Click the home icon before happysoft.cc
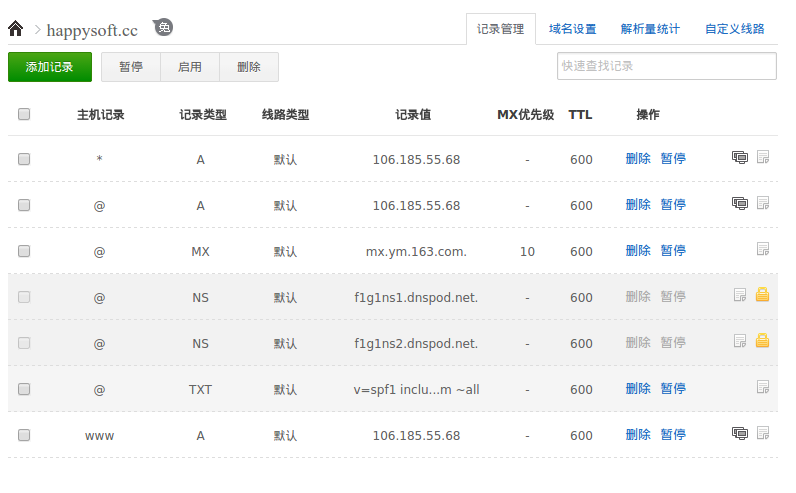Image resolution: width=796 pixels, height=493 pixels. click(x=16, y=29)
